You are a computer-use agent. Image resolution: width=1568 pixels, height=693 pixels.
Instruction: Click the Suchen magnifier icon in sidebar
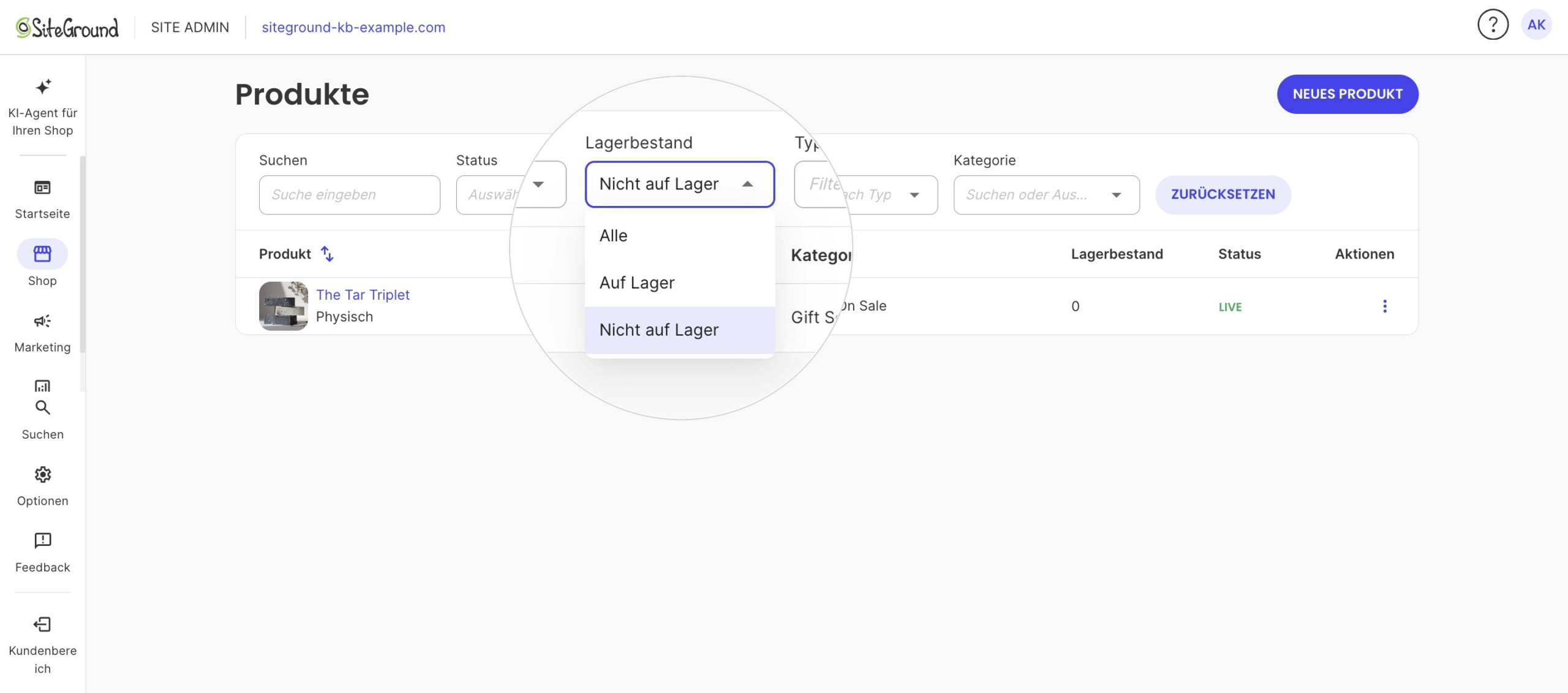coord(42,407)
